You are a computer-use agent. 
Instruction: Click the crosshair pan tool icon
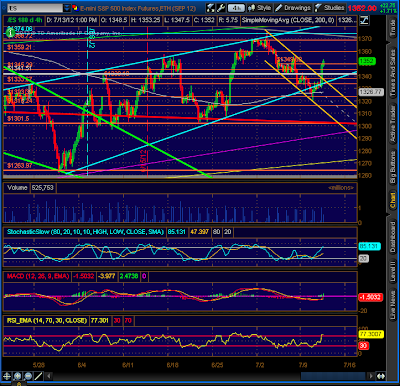point(7,376)
